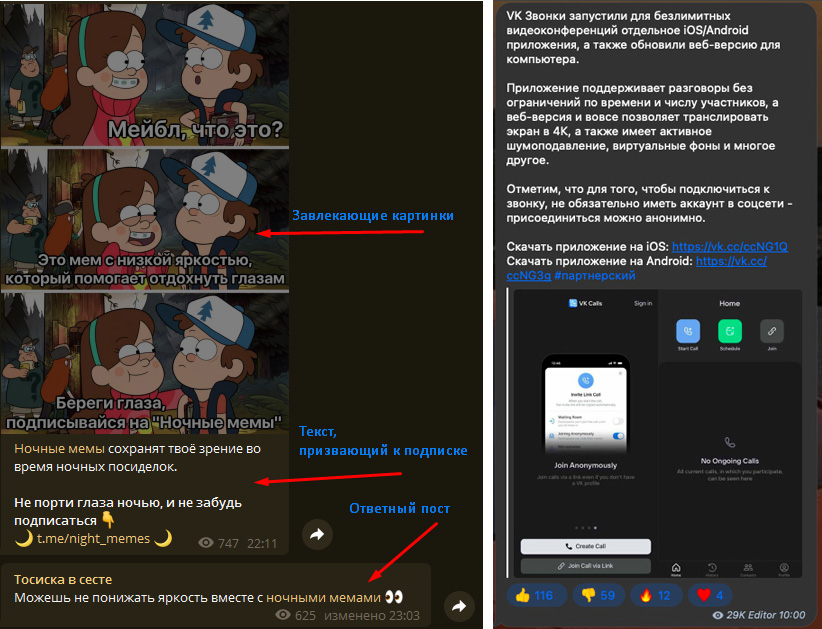Image resolution: width=822 pixels, height=629 pixels.
Task: Click the History tab icon in the VK Calls preview
Action: pyautogui.click(x=712, y=568)
